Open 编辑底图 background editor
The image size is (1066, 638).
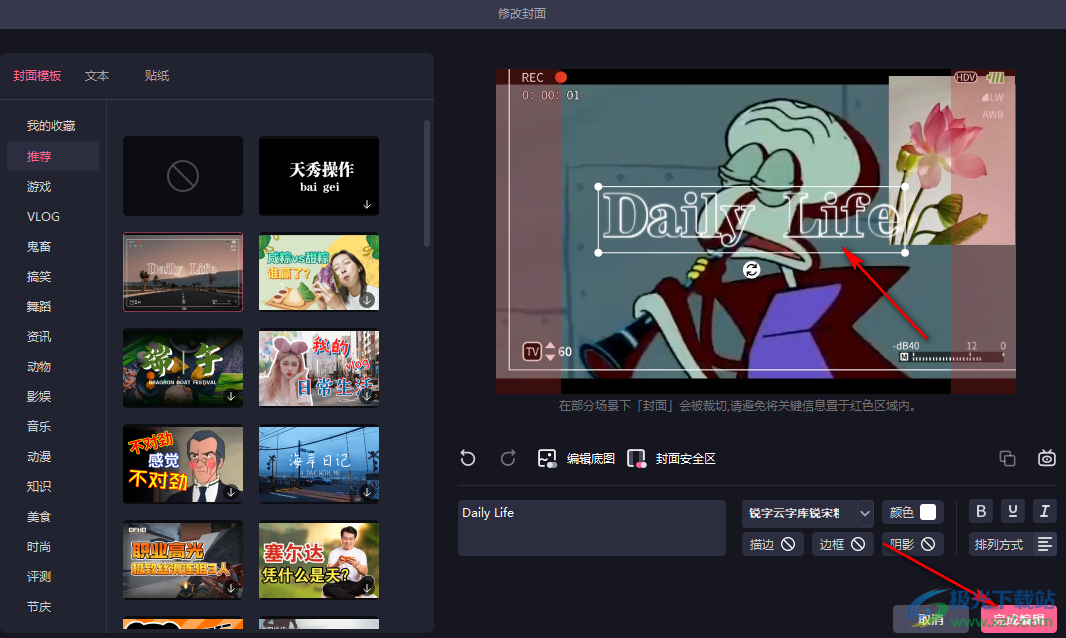tap(577, 458)
